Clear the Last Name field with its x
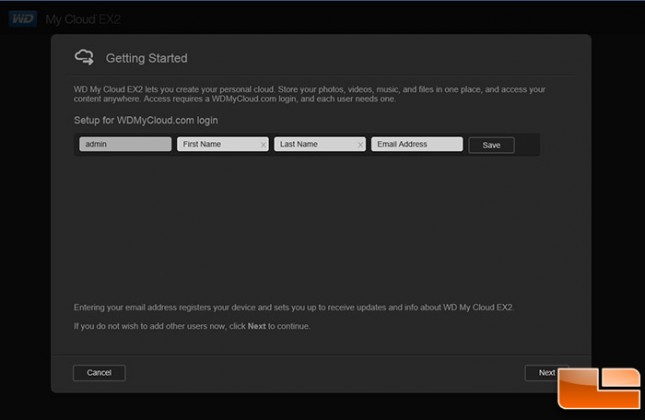 pos(360,144)
